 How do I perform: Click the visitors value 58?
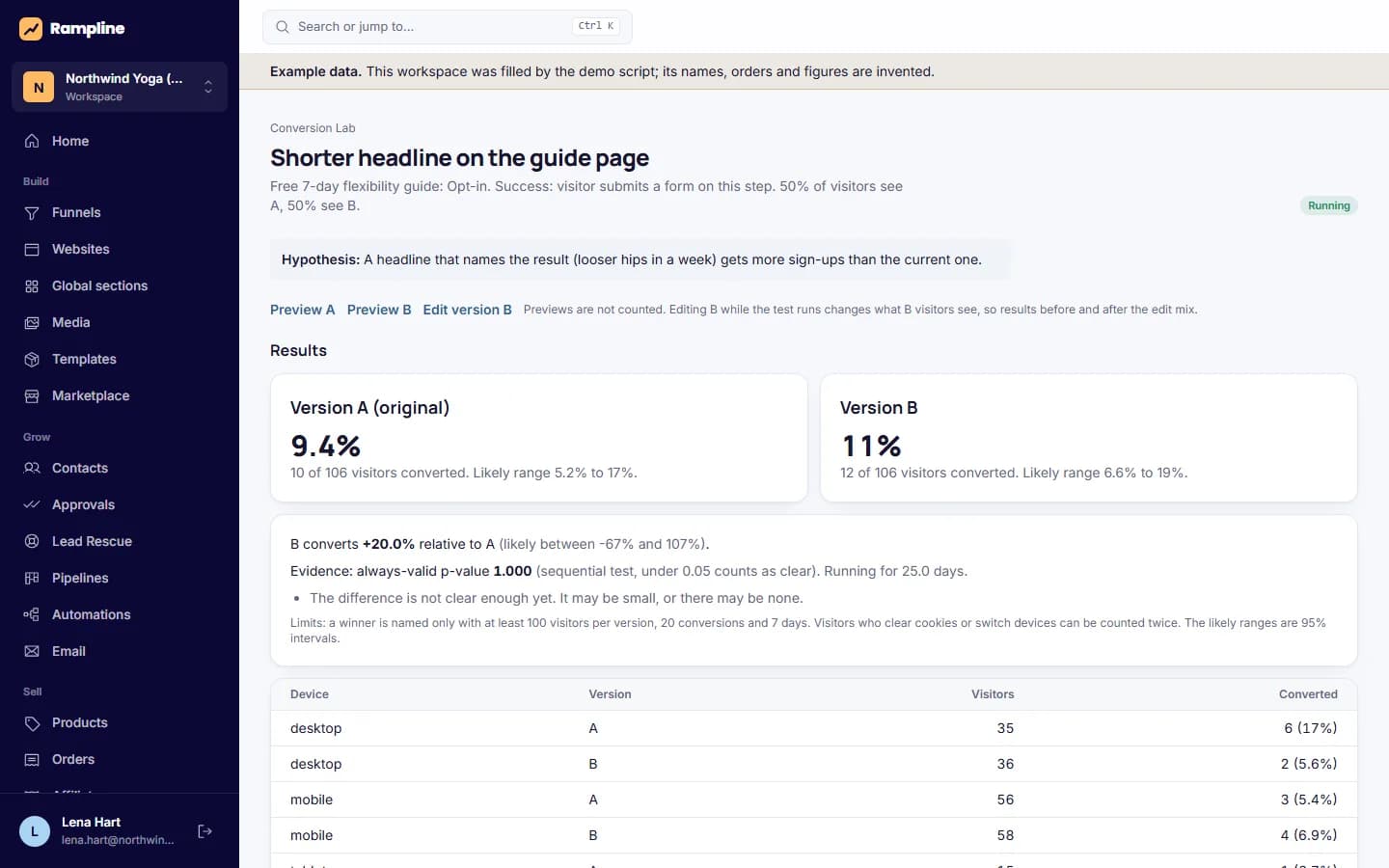1005,835
